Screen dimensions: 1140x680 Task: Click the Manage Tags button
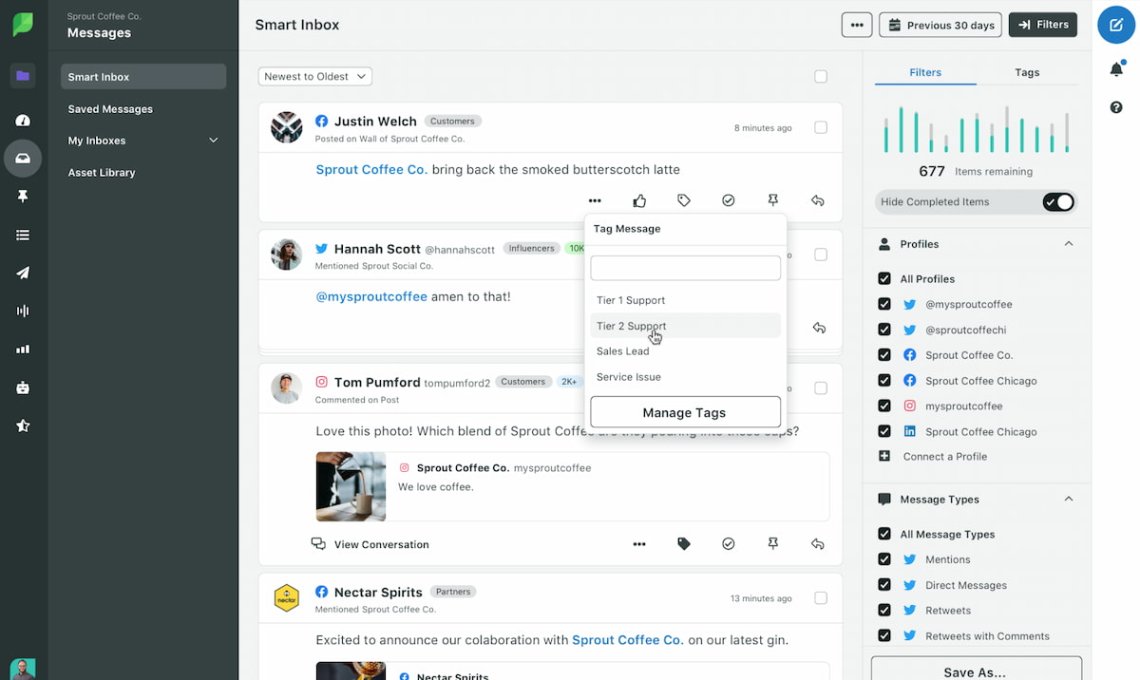[685, 412]
